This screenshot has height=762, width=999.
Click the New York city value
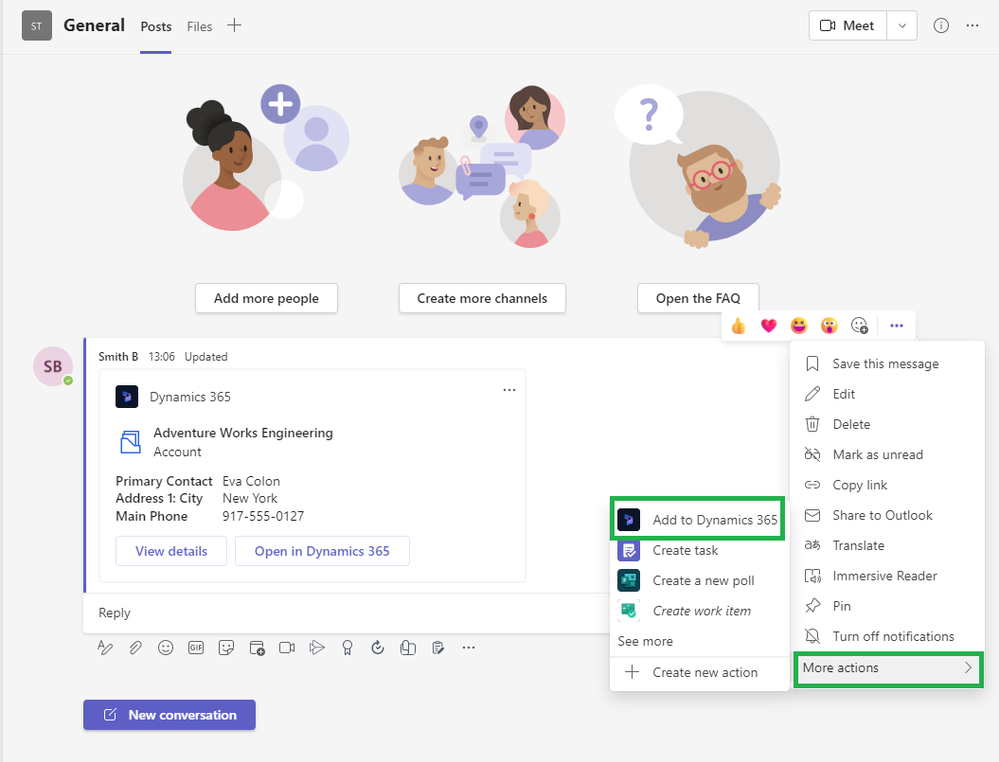point(250,498)
